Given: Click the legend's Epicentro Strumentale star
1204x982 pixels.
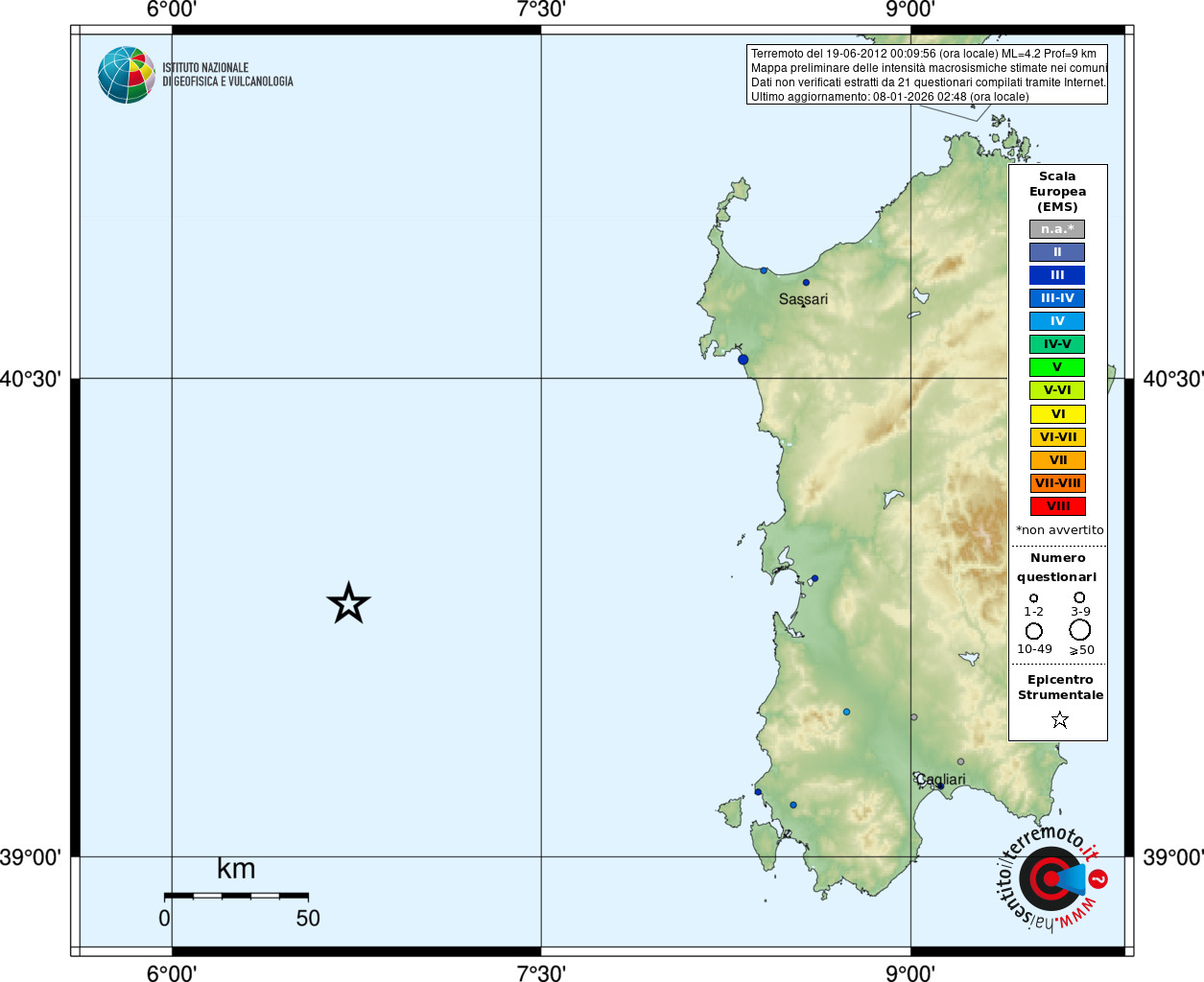Looking at the screenshot, I should (1059, 719).
